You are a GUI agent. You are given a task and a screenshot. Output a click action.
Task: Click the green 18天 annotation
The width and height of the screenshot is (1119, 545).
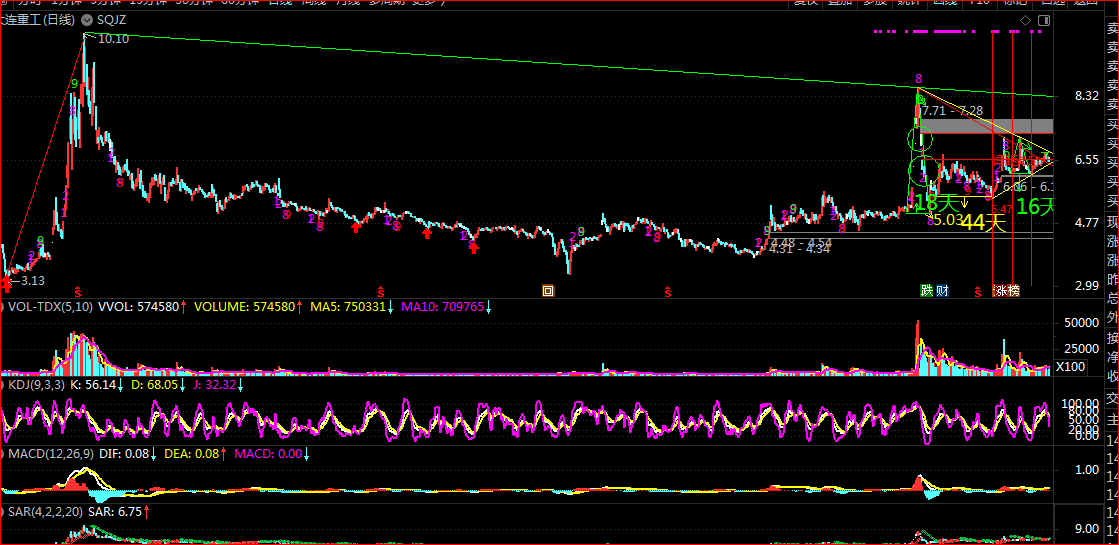point(935,202)
